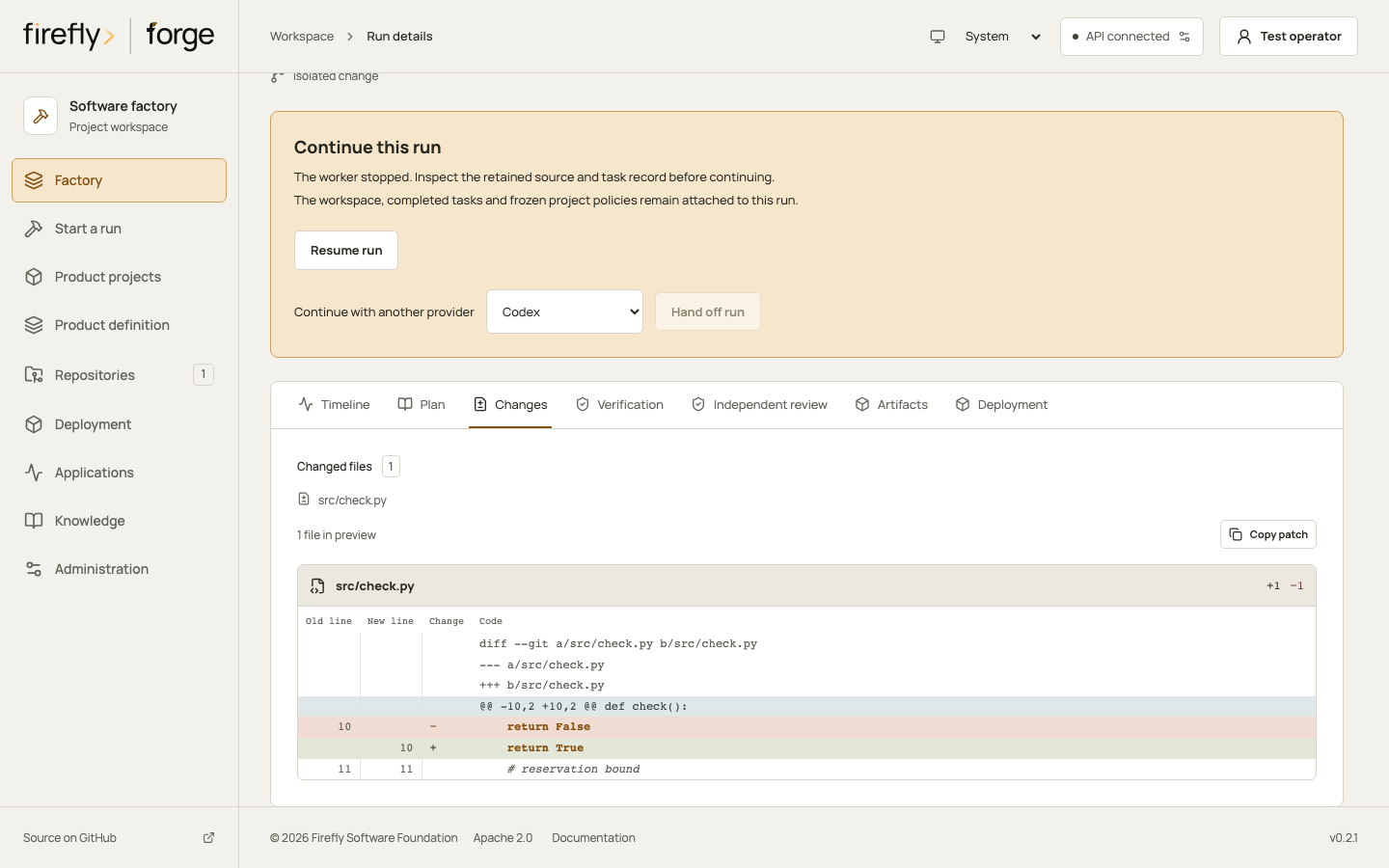This screenshot has height=868, width=1389.
Task: Click the external link icon beside Source on GitHub
Action: click(x=208, y=838)
